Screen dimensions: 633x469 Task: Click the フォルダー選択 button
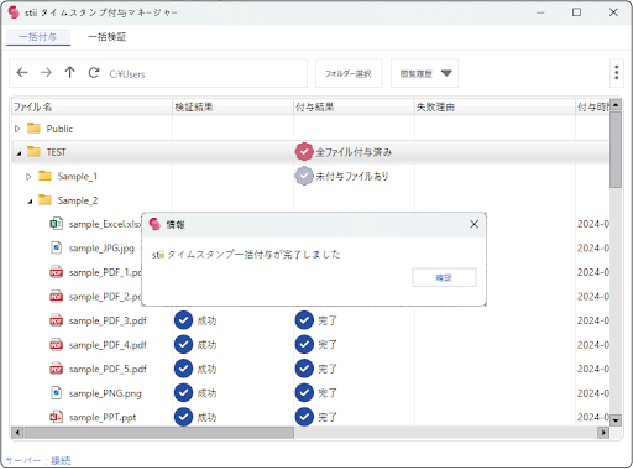349,73
